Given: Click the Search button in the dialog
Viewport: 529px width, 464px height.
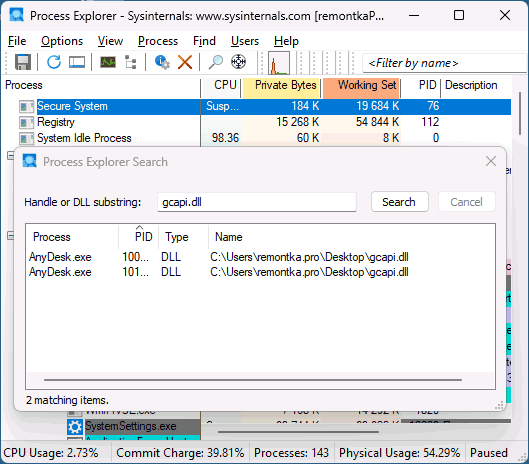Looking at the screenshot, I should 399,202.
